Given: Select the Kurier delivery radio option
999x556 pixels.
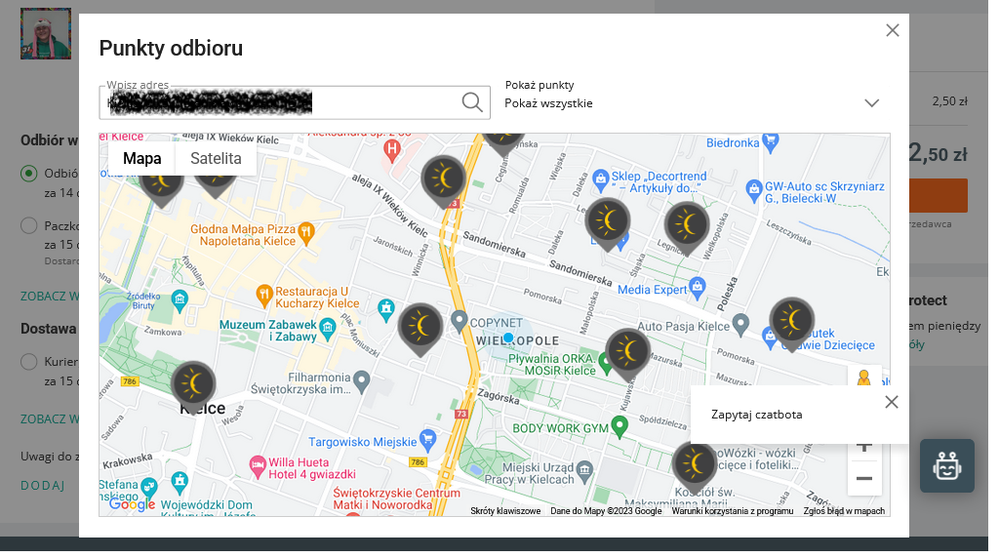Looking at the screenshot, I should tap(29, 361).
